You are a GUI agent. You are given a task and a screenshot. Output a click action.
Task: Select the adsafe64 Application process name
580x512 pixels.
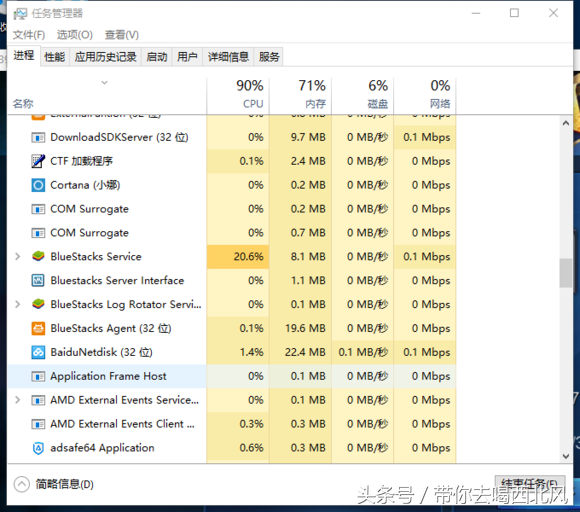click(x=102, y=448)
